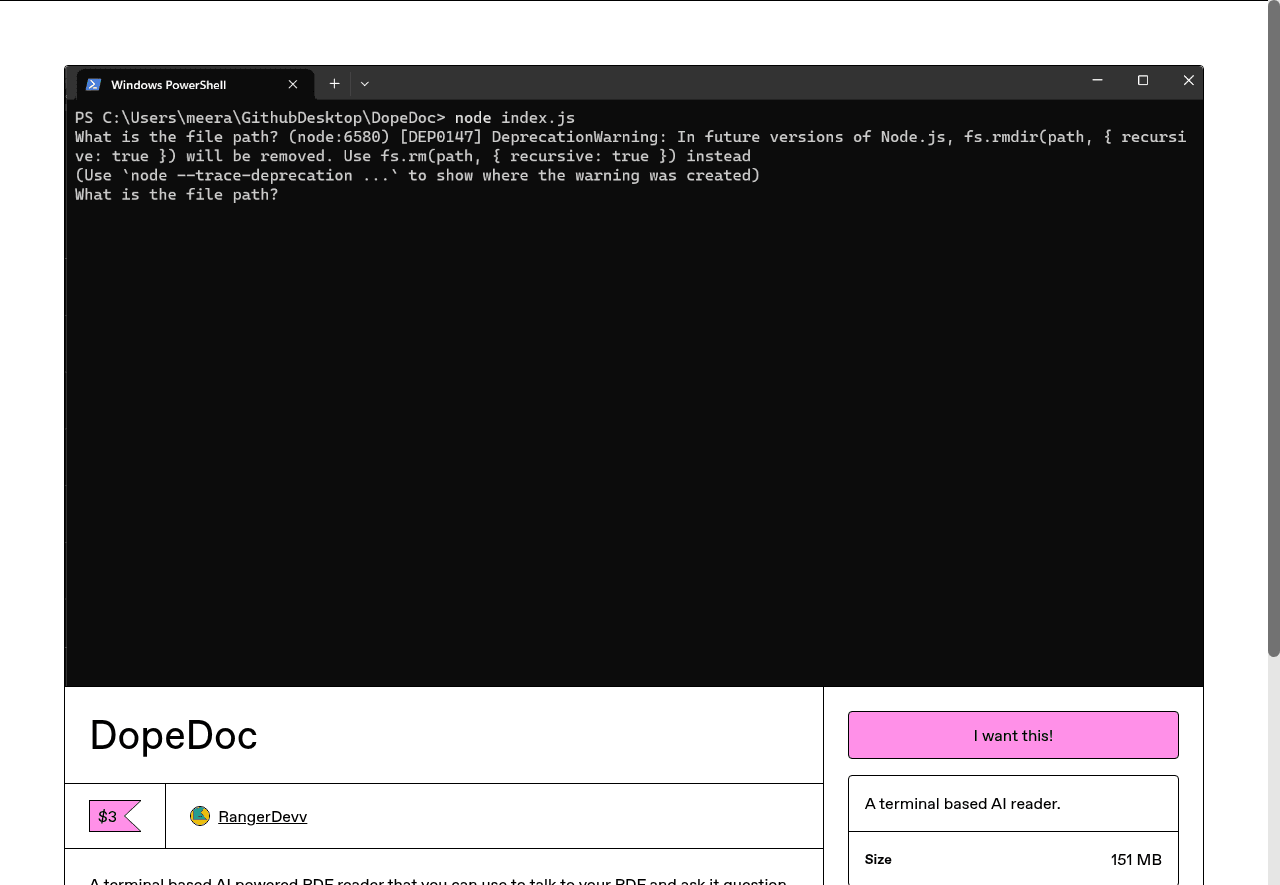
Task: Minimize the PowerShell window
Action: [x=1097, y=81]
